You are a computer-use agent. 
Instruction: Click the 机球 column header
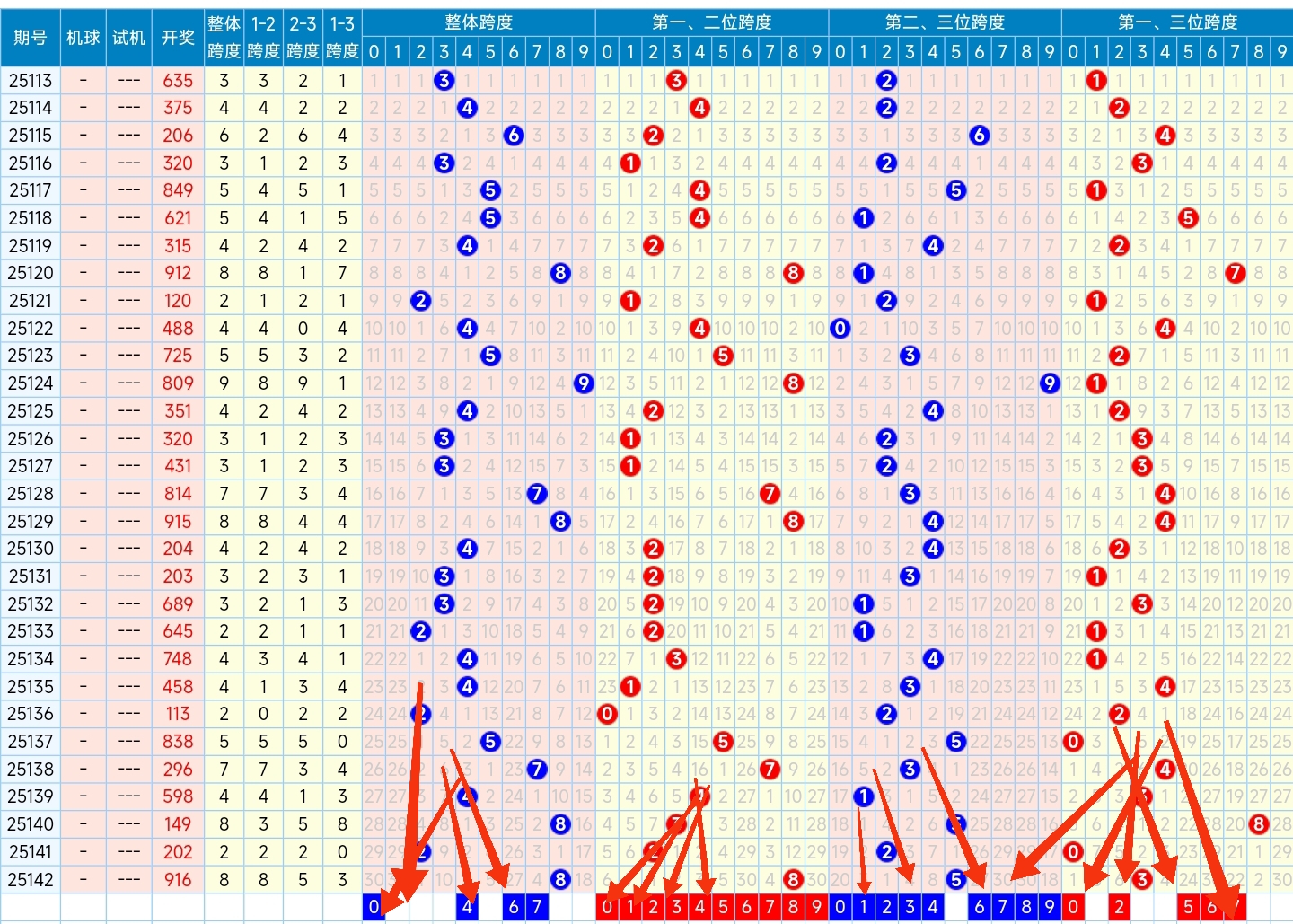tap(83, 38)
